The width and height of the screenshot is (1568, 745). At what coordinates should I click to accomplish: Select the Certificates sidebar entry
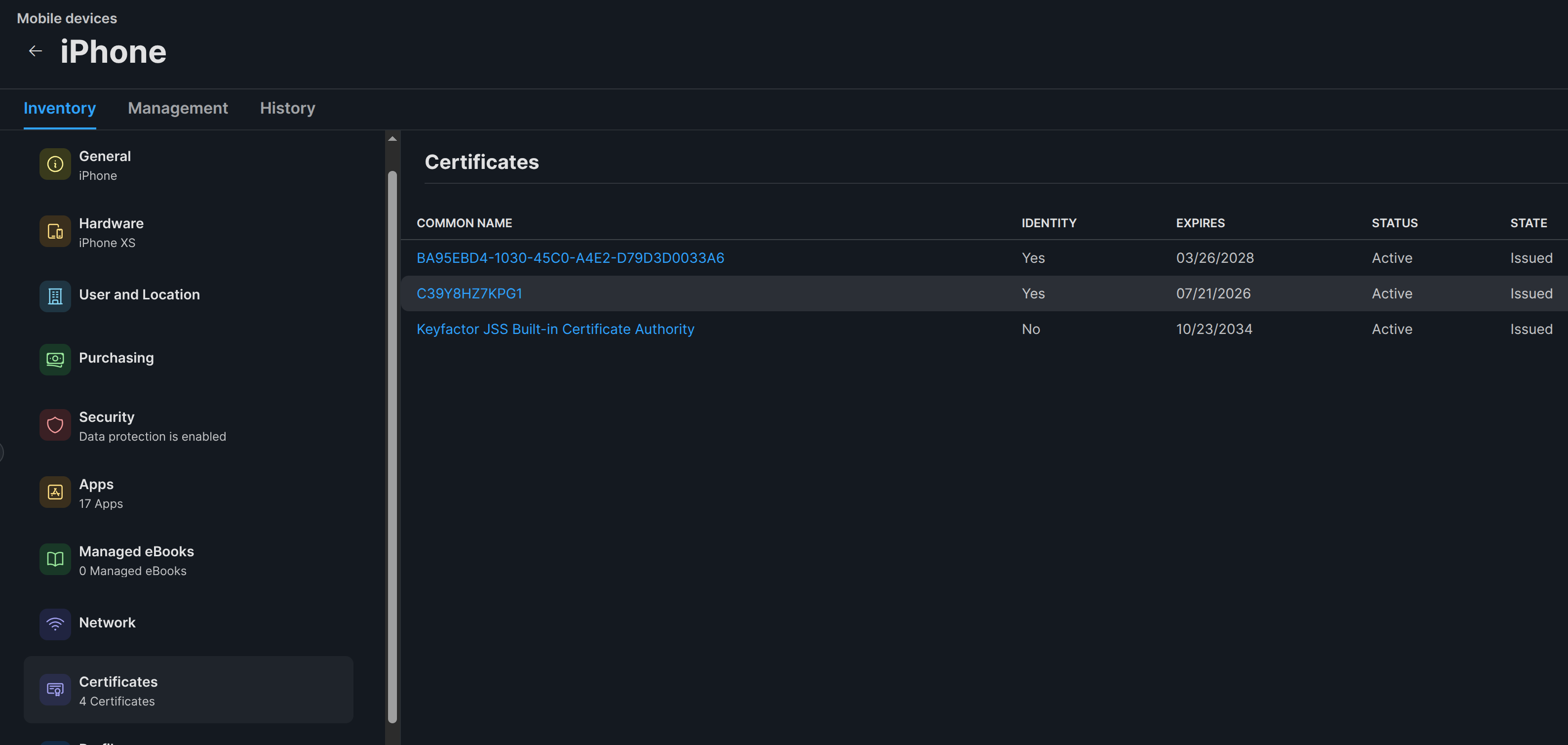[x=188, y=690]
